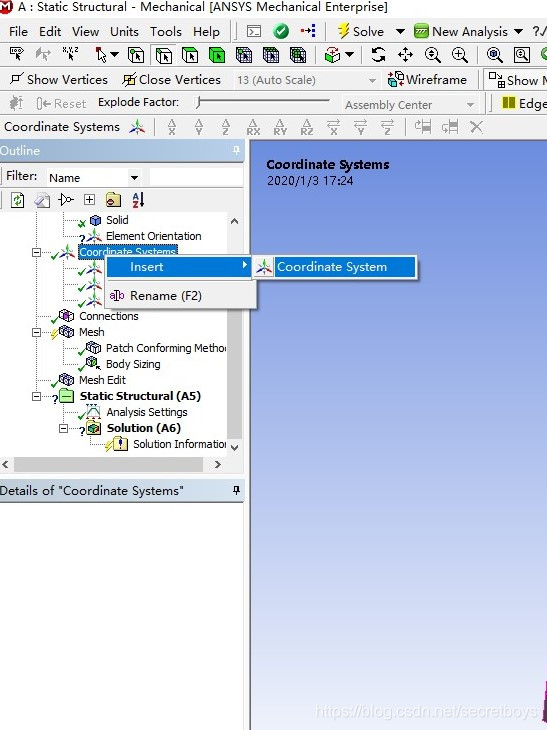
Task: Collapse the Mesh tree node
Action: [36, 332]
